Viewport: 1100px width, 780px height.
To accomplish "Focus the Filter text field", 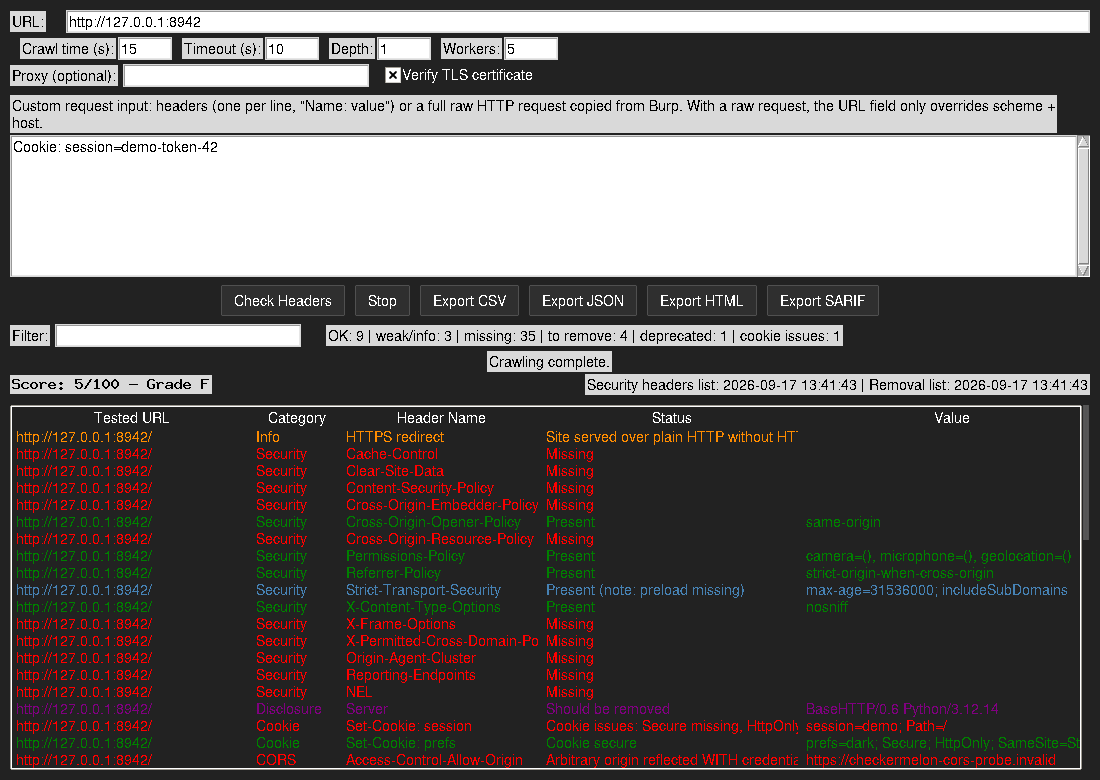I will click(x=178, y=336).
